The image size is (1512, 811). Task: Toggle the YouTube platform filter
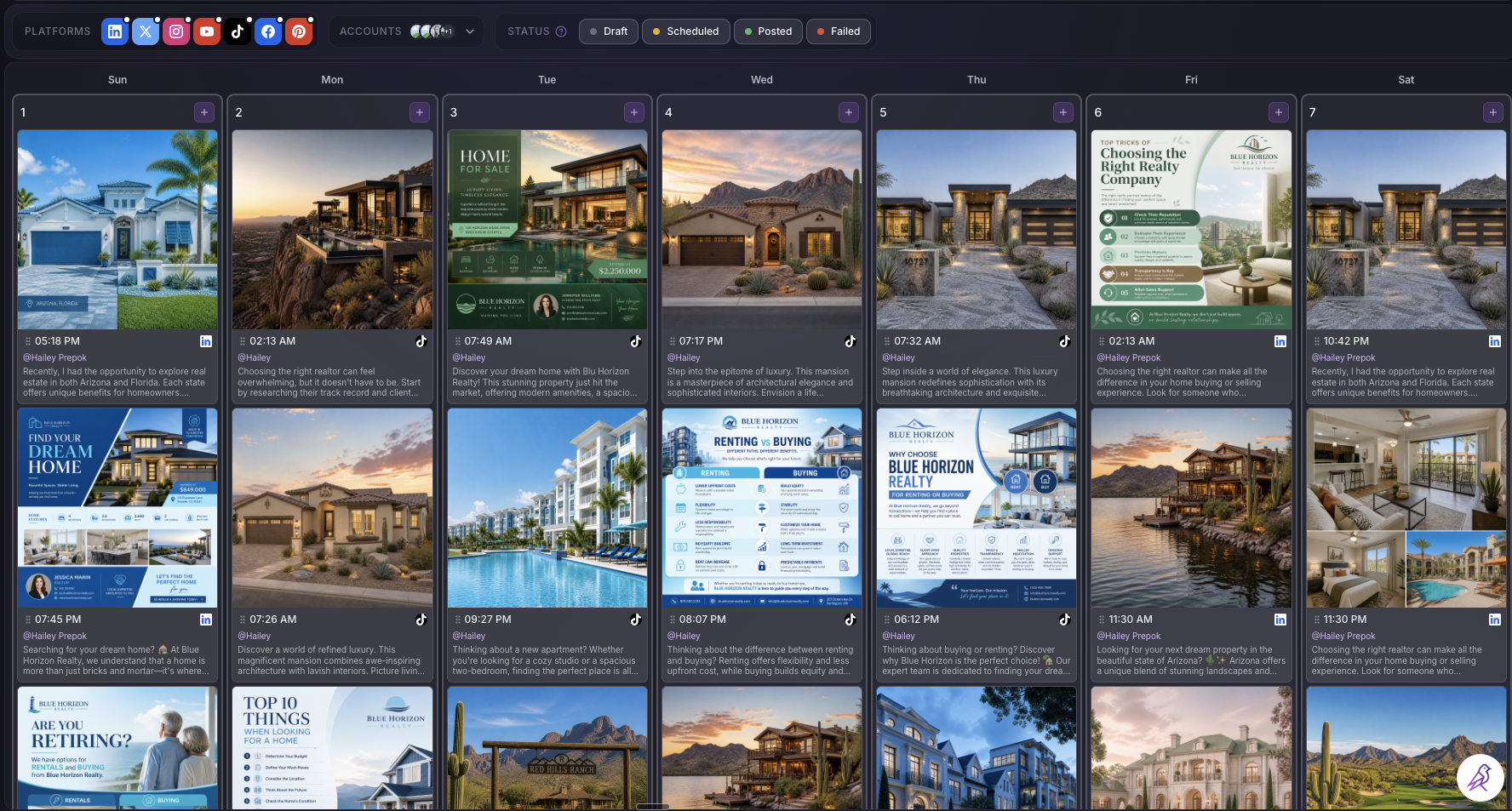coord(207,31)
